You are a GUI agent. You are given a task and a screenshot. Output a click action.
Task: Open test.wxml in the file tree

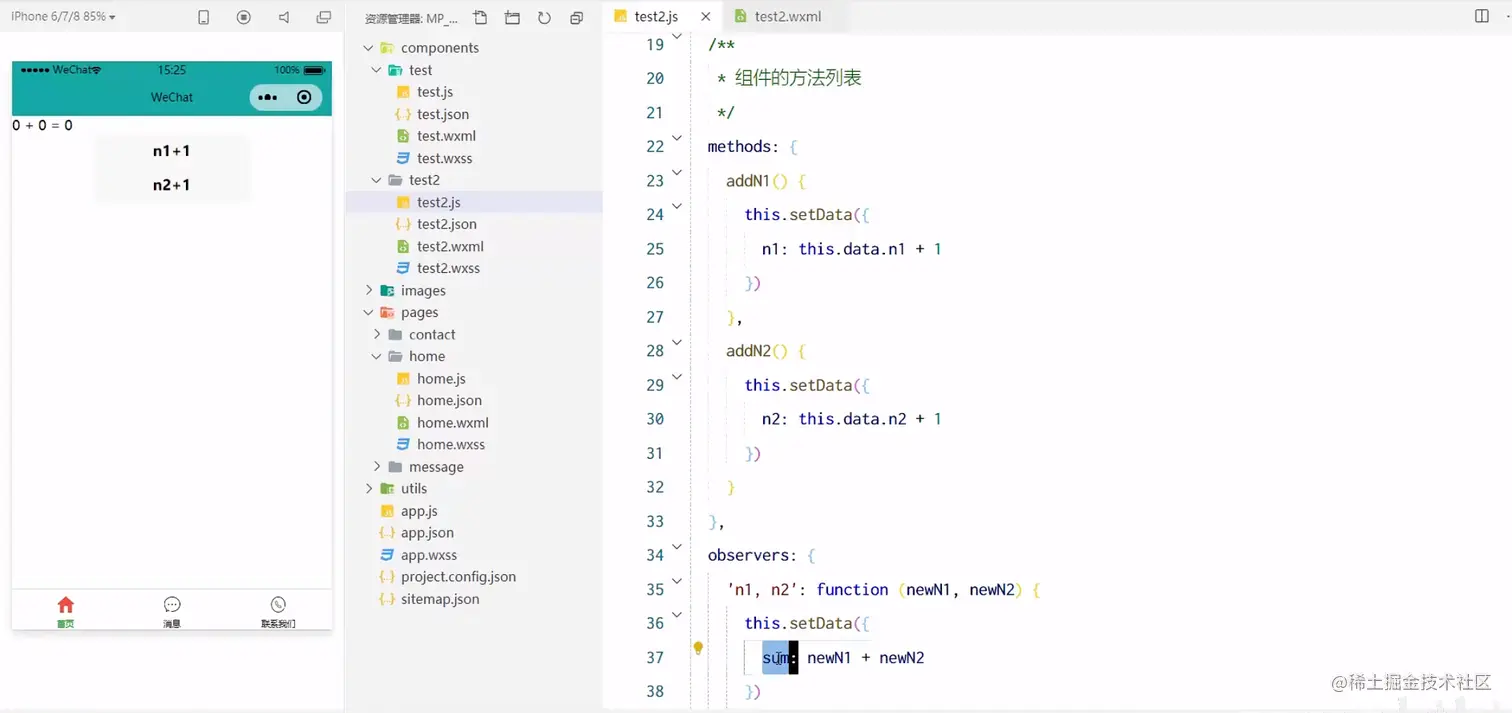(x=446, y=136)
